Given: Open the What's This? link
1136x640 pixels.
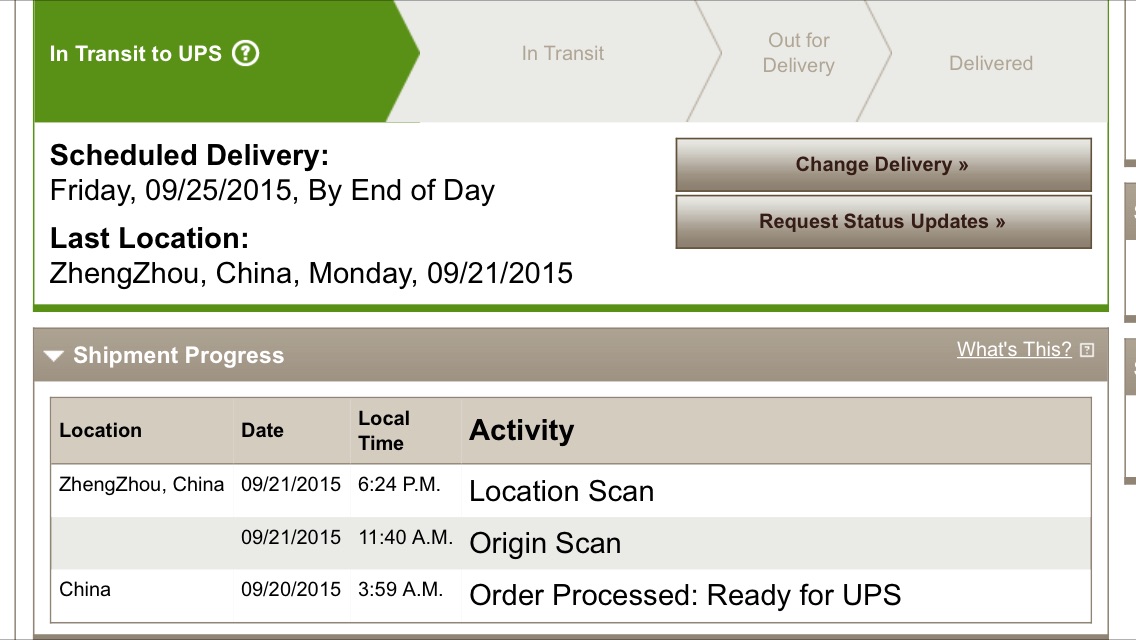Looking at the screenshot, I should pyautogui.click(x=1014, y=349).
